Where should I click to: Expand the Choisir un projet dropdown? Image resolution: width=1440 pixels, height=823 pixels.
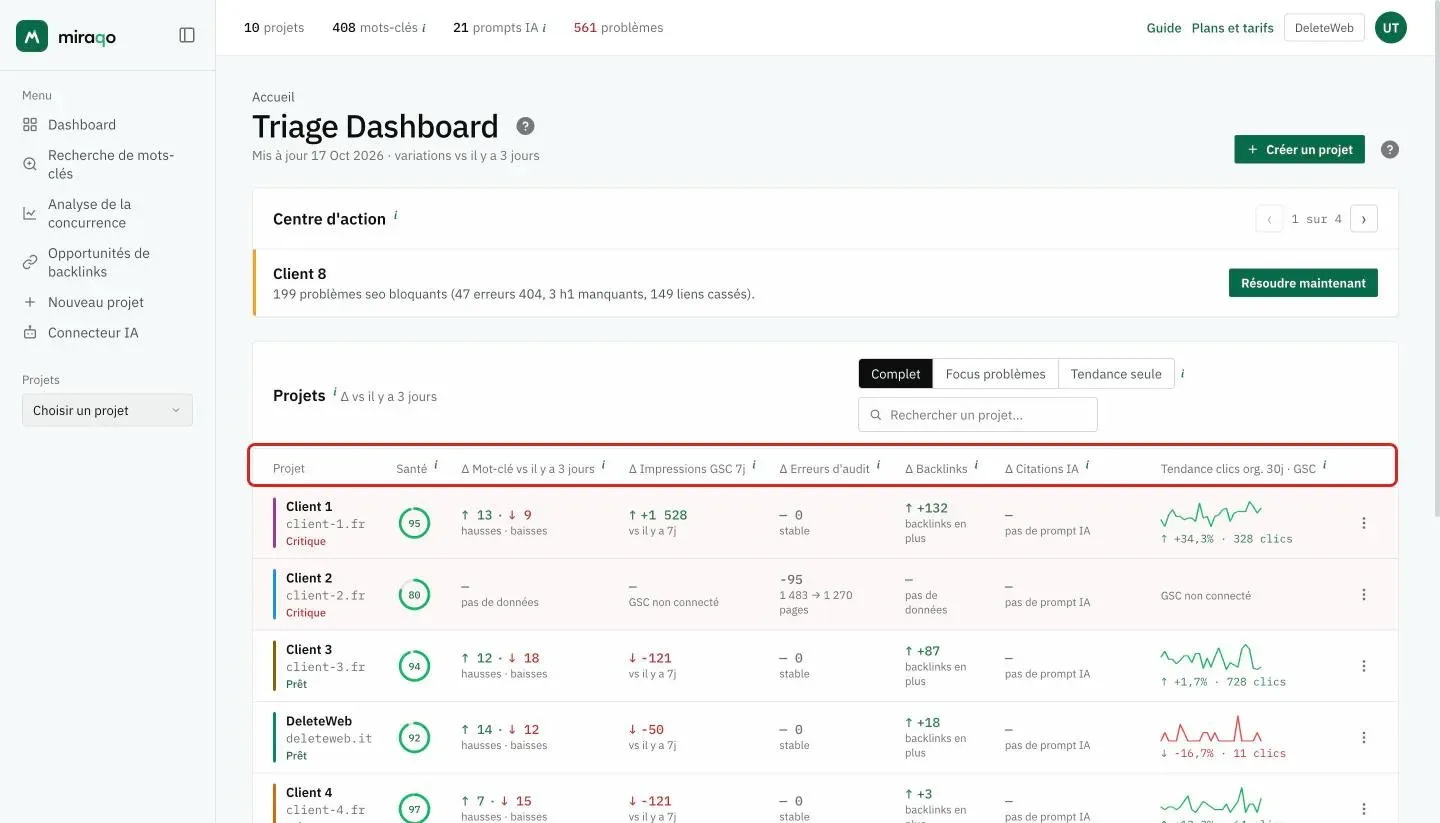point(107,410)
